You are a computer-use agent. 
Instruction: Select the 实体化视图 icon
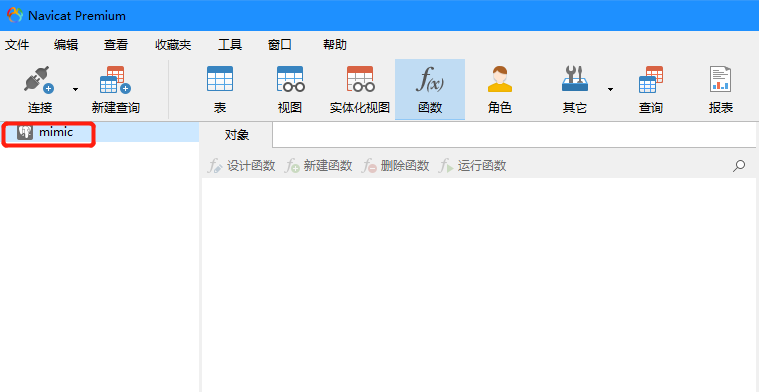pos(360,79)
